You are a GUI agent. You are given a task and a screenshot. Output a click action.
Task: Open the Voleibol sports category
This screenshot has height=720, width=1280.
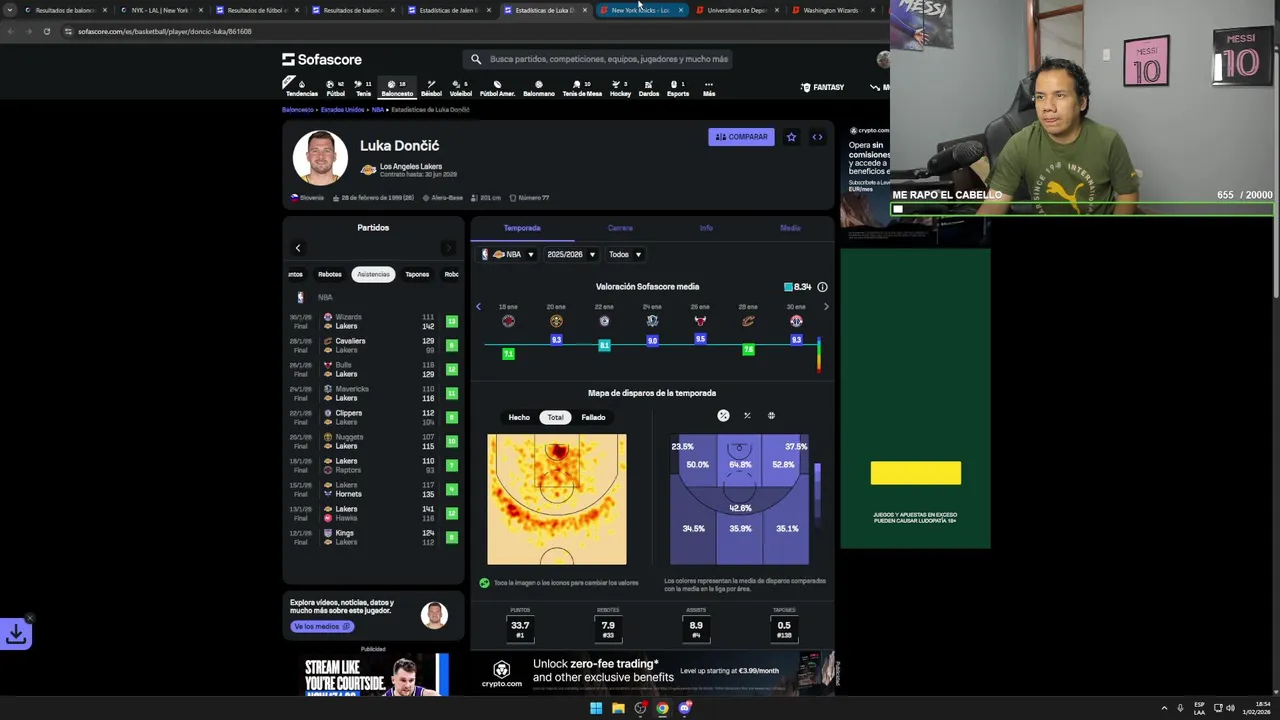pyautogui.click(x=461, y=88)
